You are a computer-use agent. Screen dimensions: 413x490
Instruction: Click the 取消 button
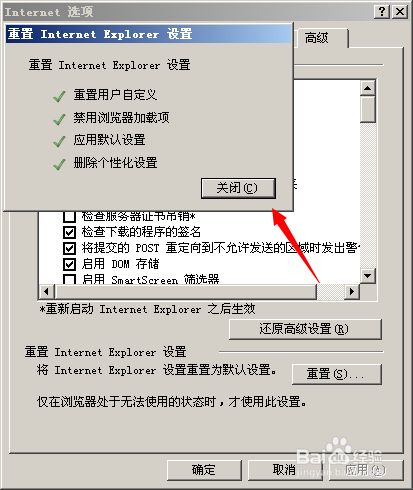[285, 470]
